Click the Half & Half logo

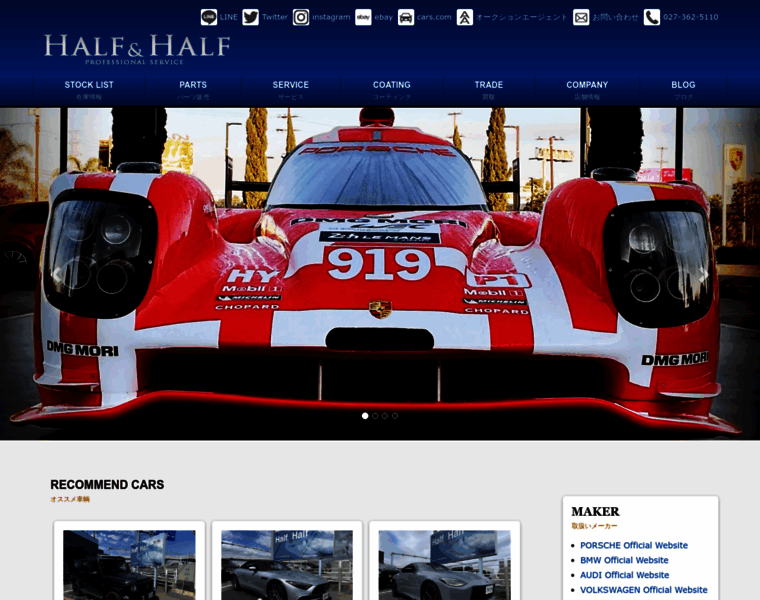137,48
